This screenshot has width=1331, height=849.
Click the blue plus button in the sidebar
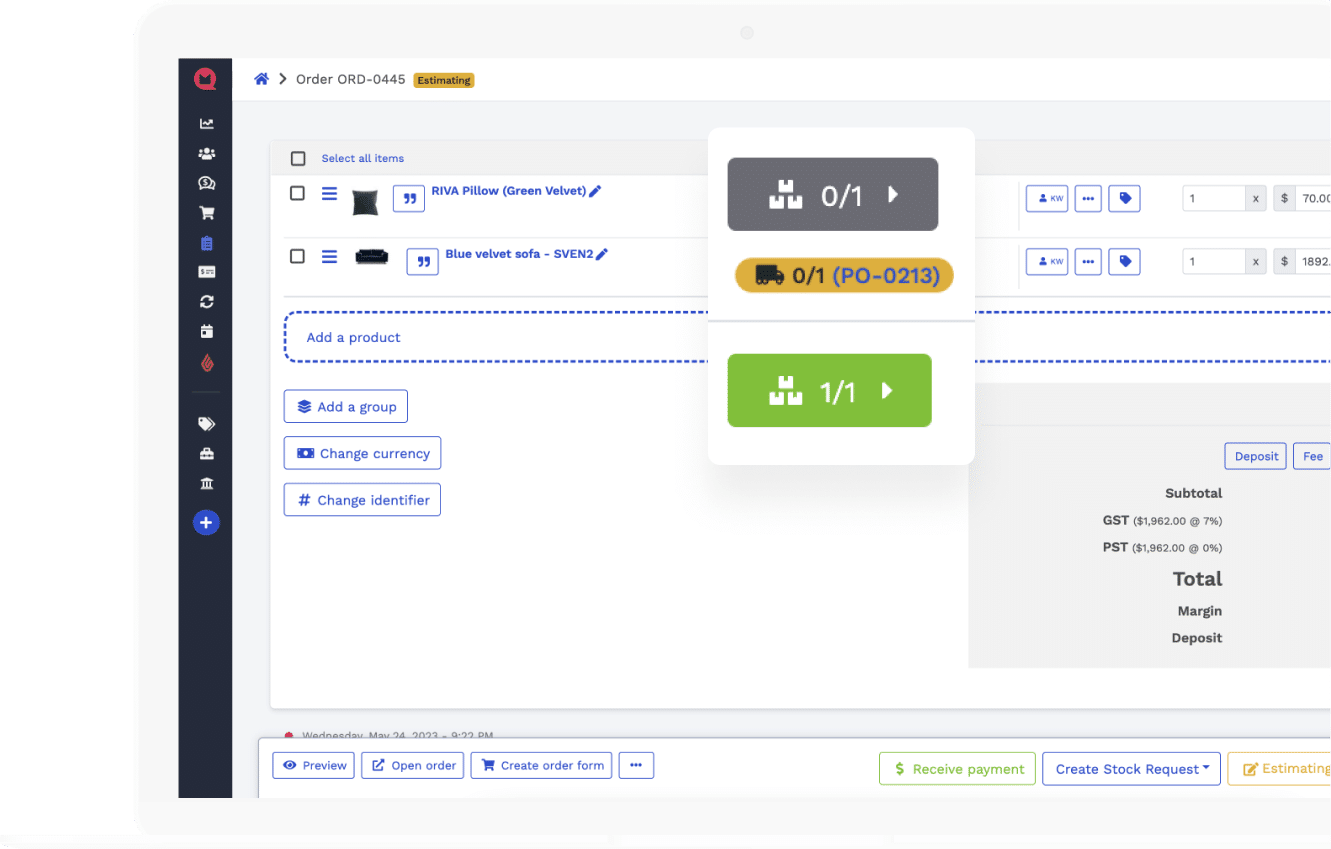click(x=206, y=522)
